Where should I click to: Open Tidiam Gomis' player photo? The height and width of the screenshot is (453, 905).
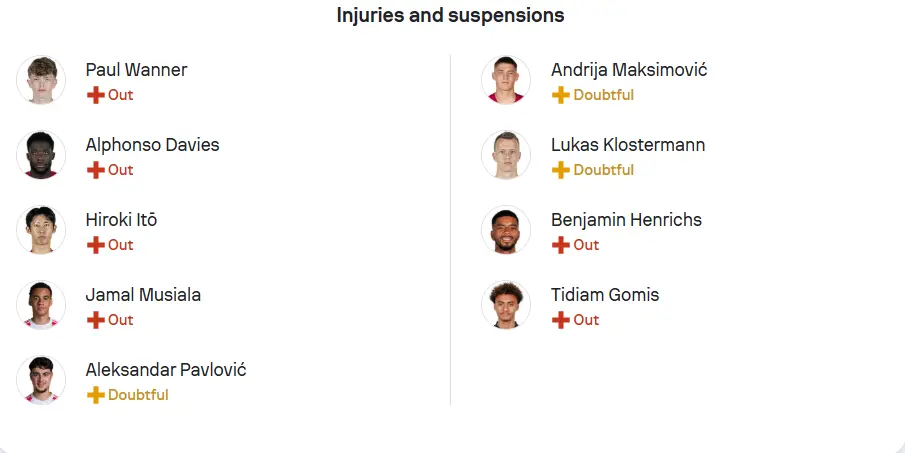[506, 305]
